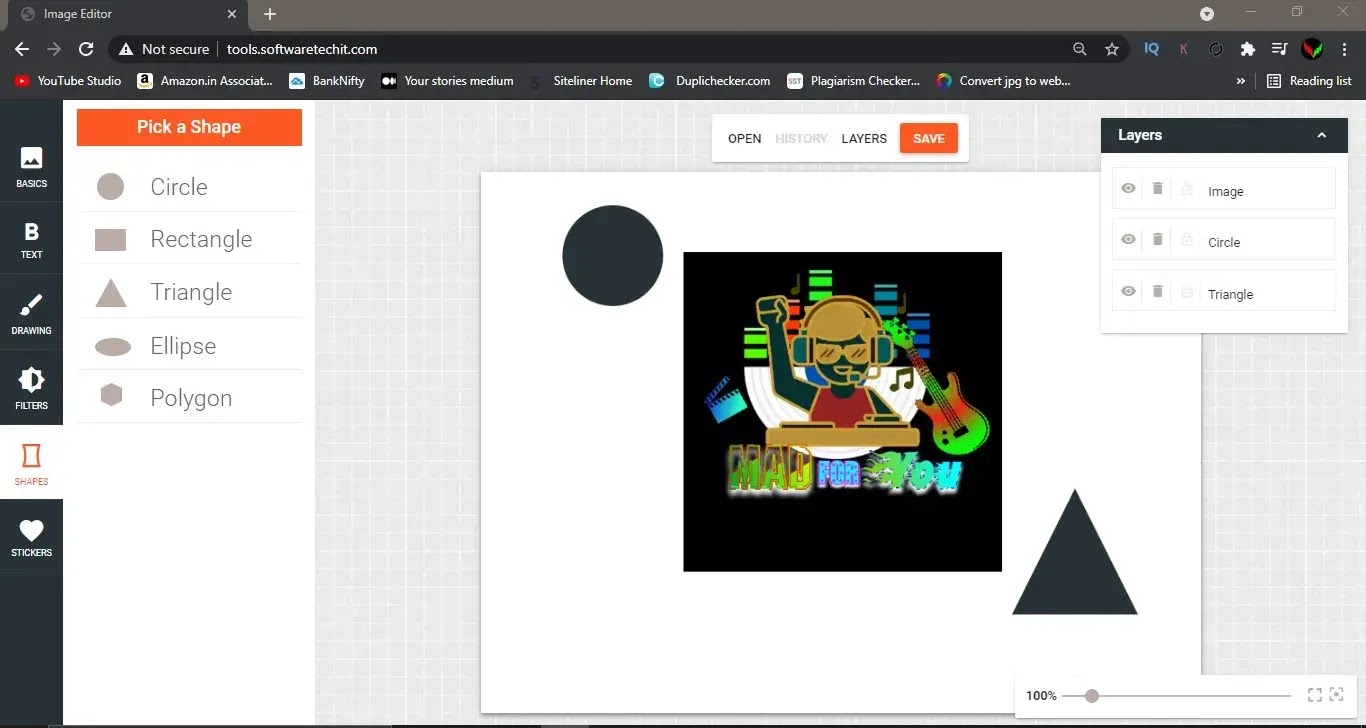
Task: Close the Image Editor tab
Action: point(231,14)
